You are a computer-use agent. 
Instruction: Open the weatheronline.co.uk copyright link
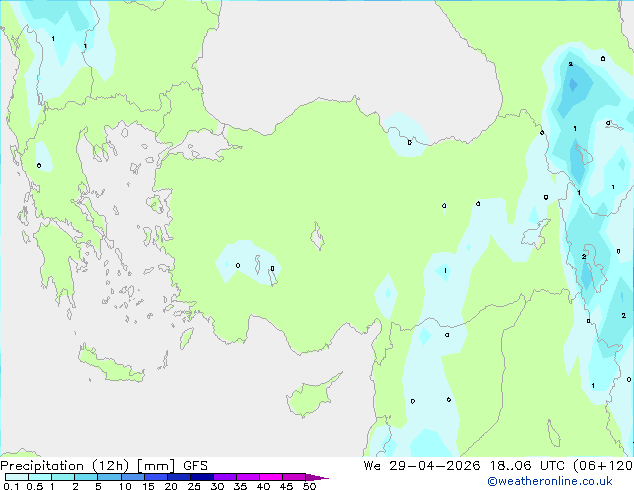pos(550,481)
